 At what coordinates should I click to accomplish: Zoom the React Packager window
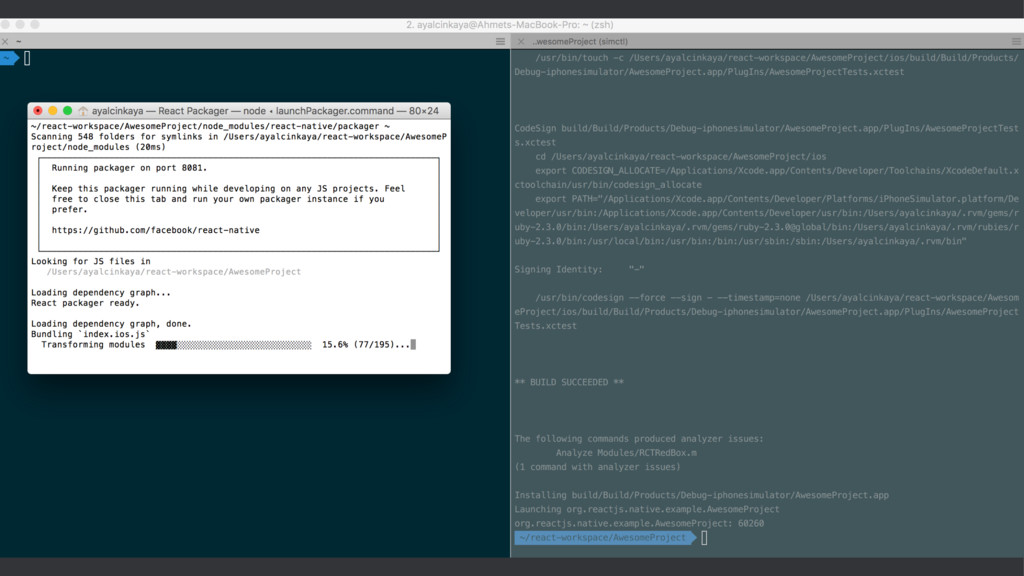pyautogui.click(x=67, y=111)
